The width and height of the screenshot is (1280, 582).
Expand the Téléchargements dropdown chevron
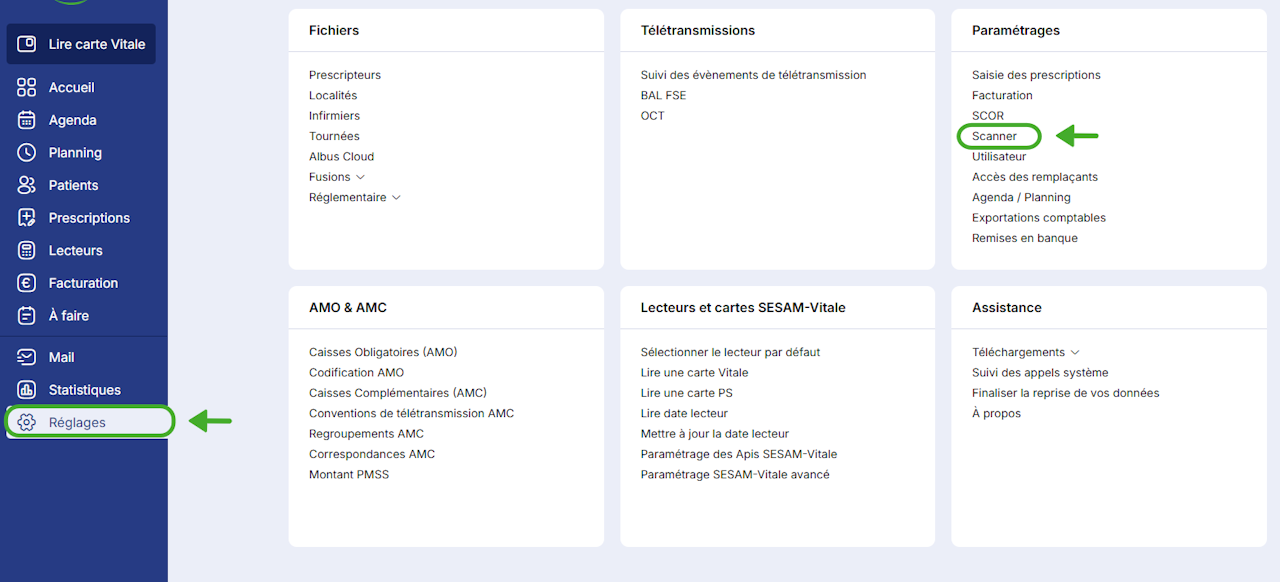(1075, 353)
